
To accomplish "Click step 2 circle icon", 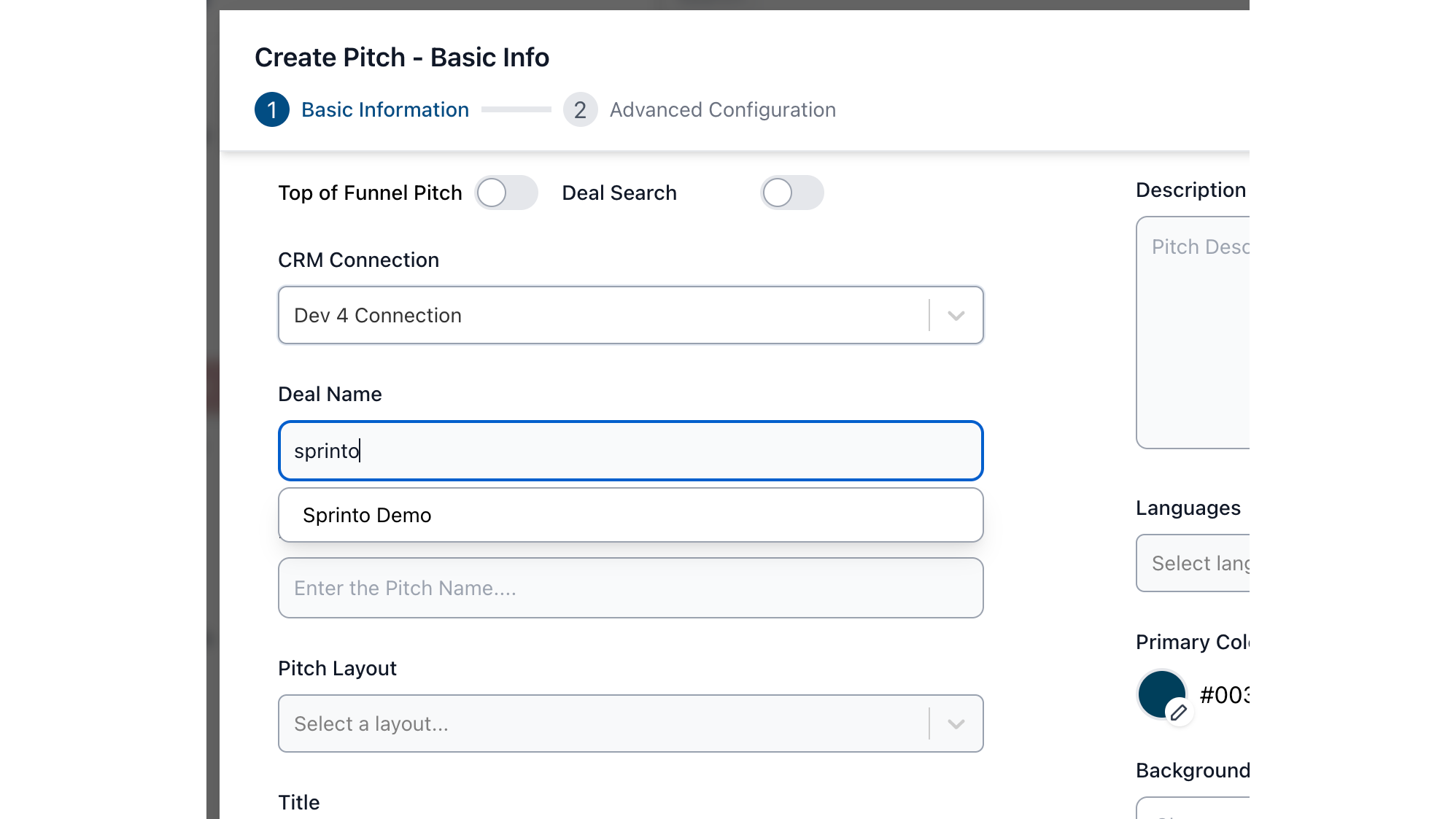I will (x=580, y=109).
